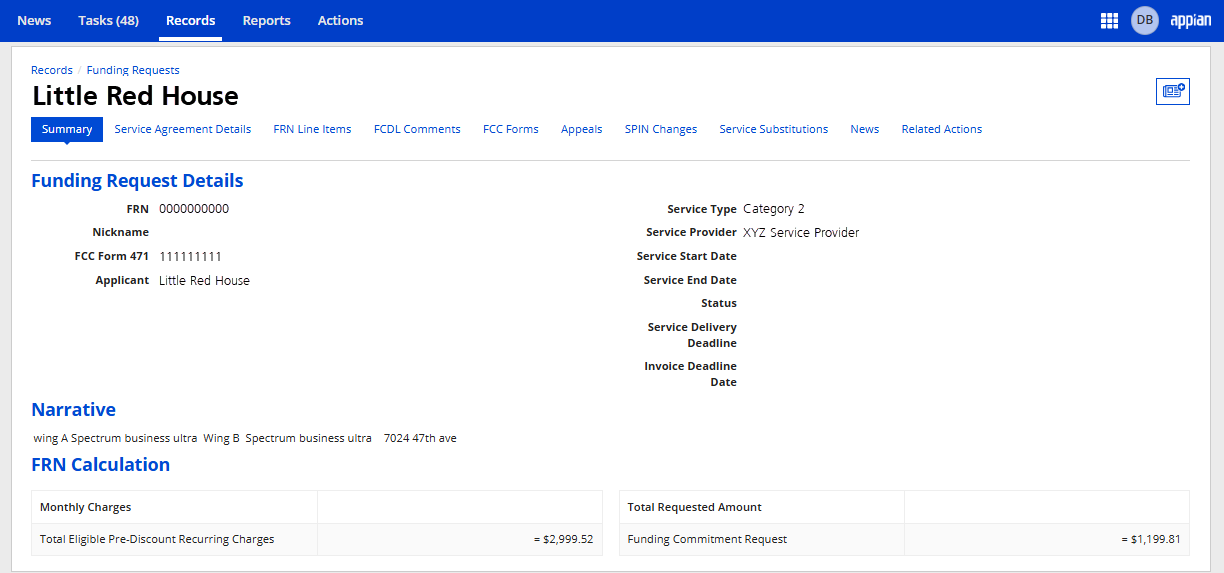Open the Reports section

tap(267, 20)
